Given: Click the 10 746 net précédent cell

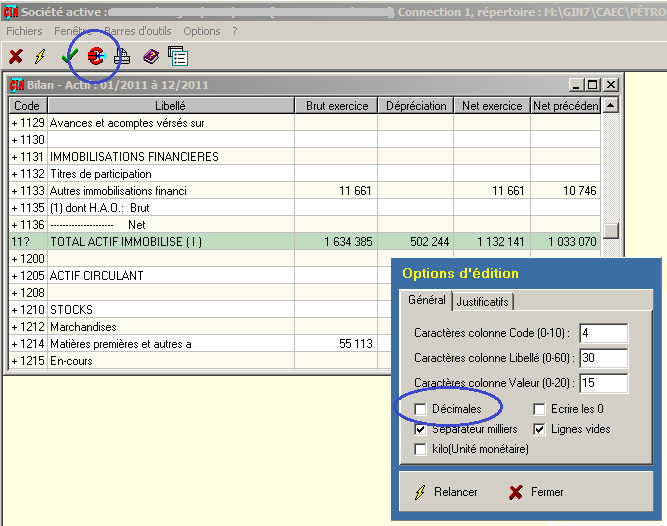Looking at the screenshot, I should pyautogui.click(x=565, y=191).
